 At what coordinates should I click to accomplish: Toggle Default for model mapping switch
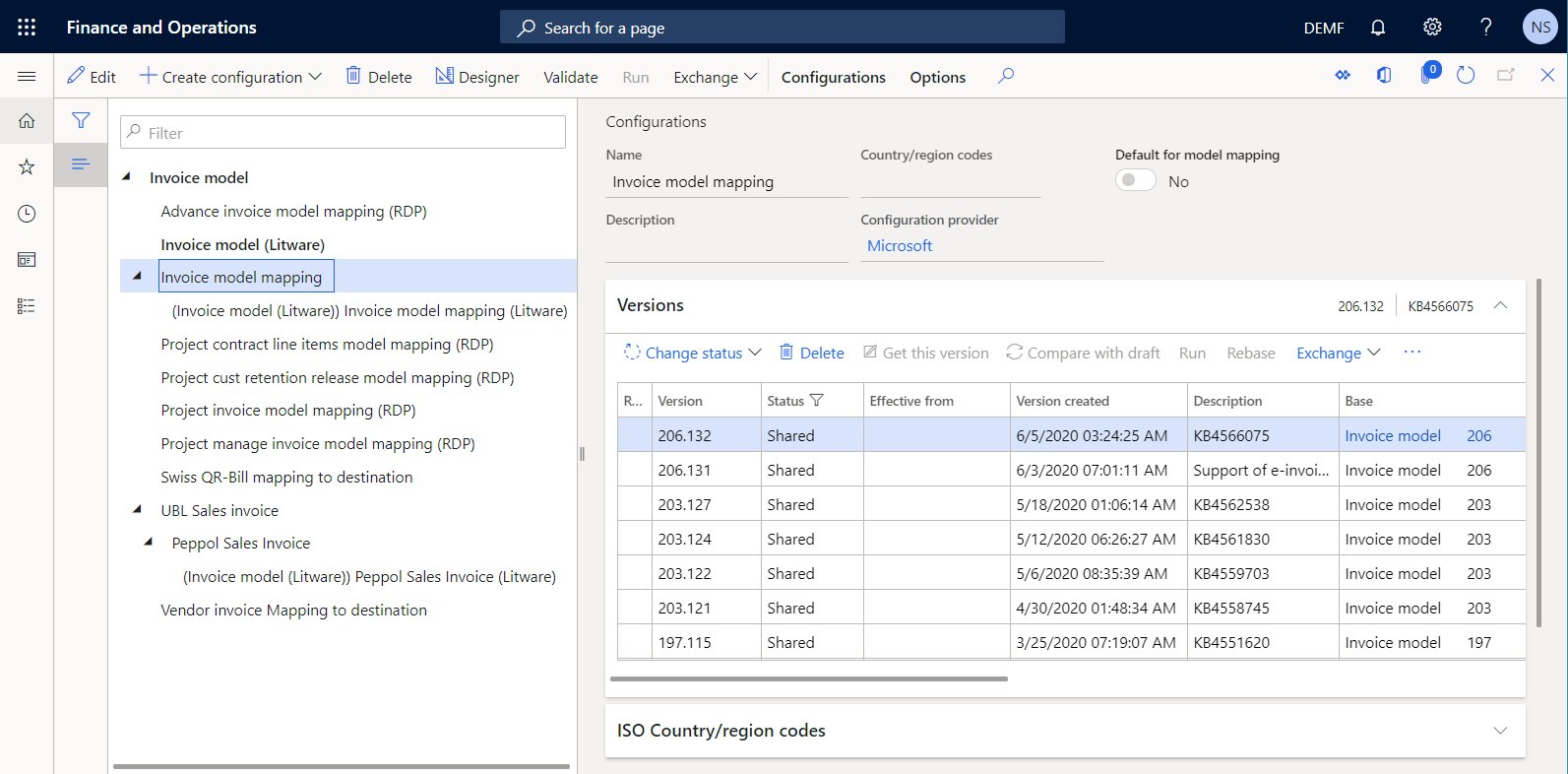1135,180
